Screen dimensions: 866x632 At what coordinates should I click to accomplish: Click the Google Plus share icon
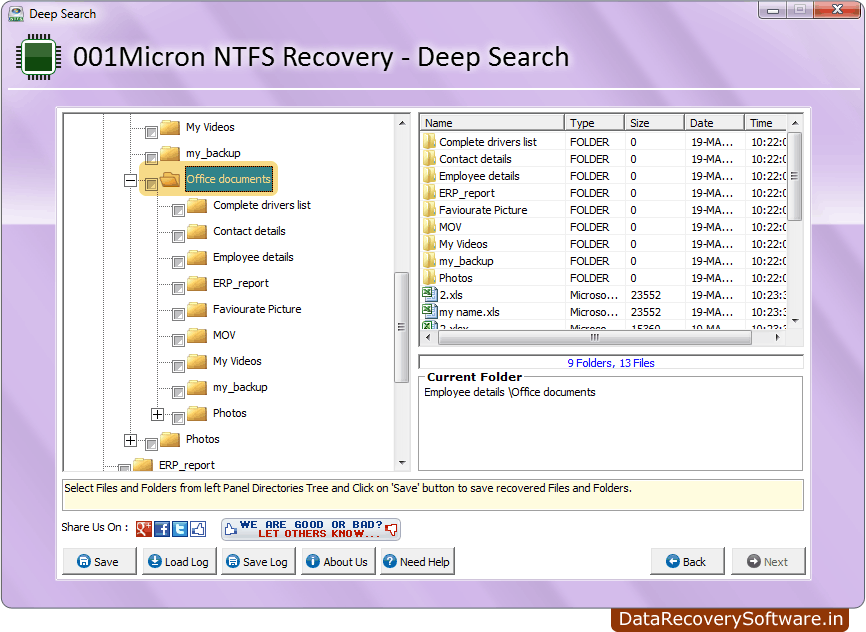click(144, 529)
